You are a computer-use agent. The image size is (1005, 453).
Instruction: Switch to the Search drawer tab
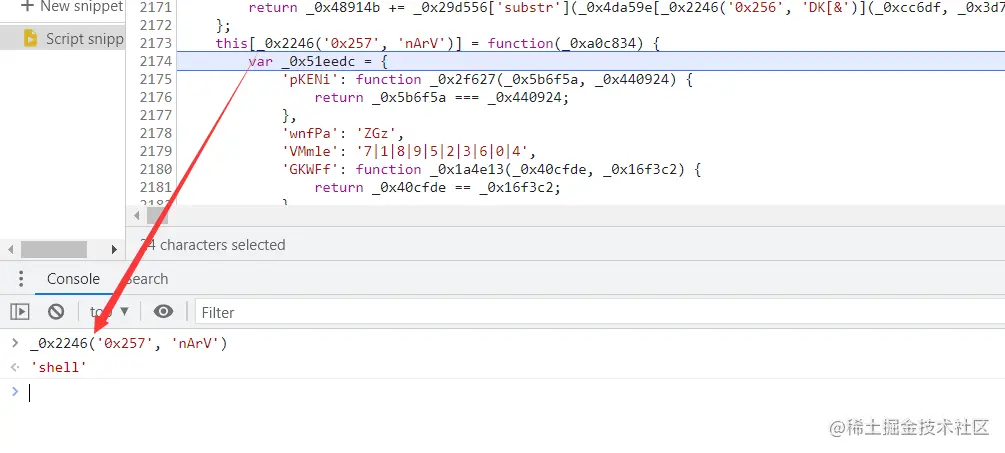pyautogui.click(x=147, y=279)
